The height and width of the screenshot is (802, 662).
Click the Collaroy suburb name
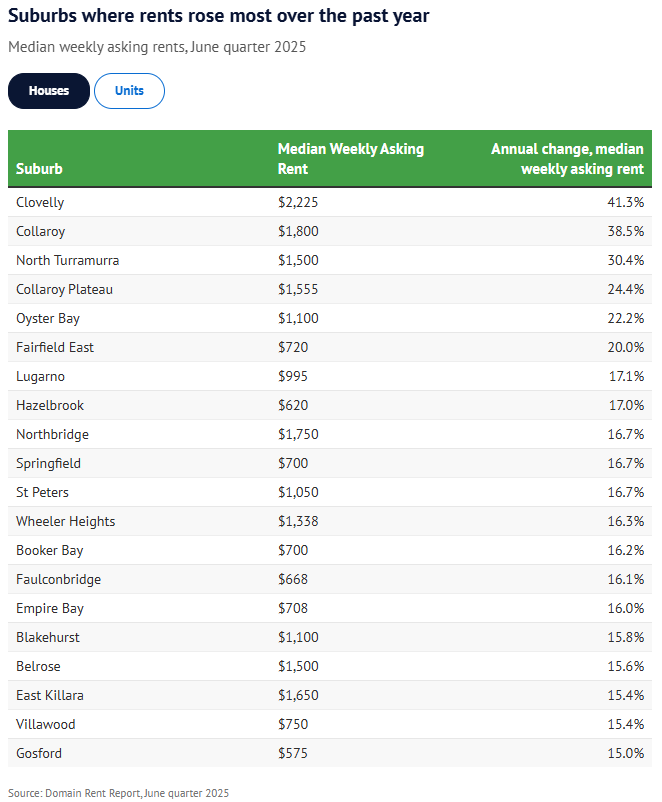tap(40, 231)
